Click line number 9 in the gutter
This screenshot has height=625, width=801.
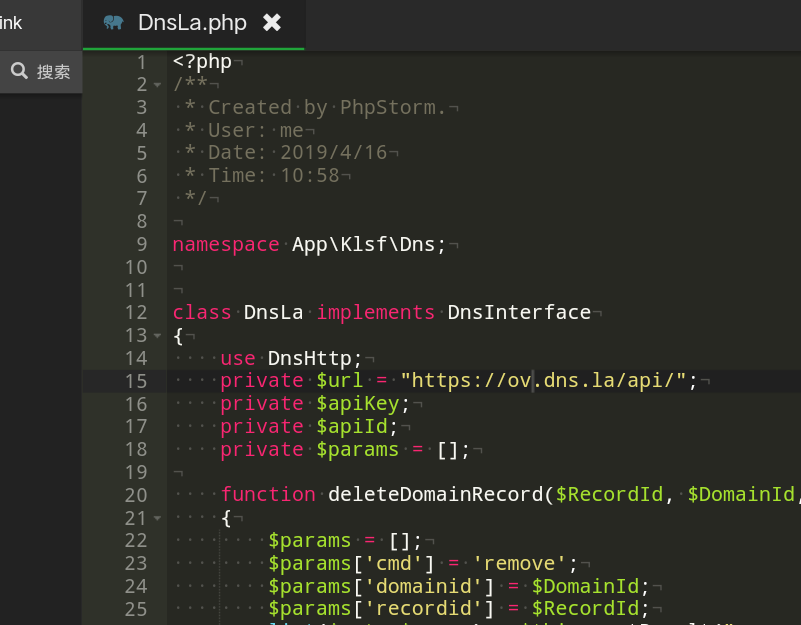[x=140, y=244]
